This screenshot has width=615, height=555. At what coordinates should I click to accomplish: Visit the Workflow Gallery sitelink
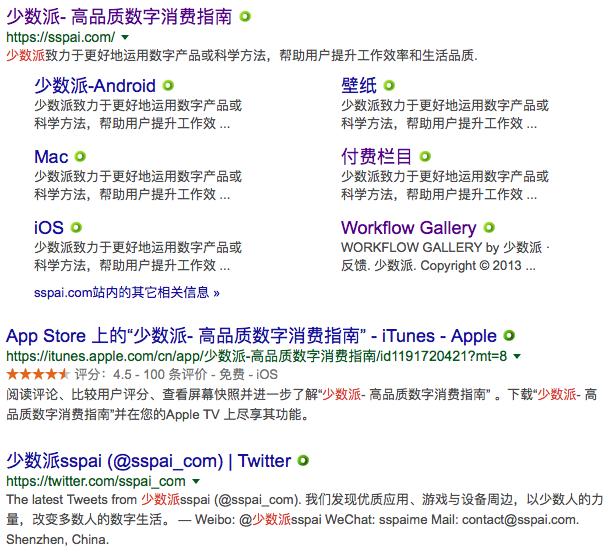coord(408,228)
